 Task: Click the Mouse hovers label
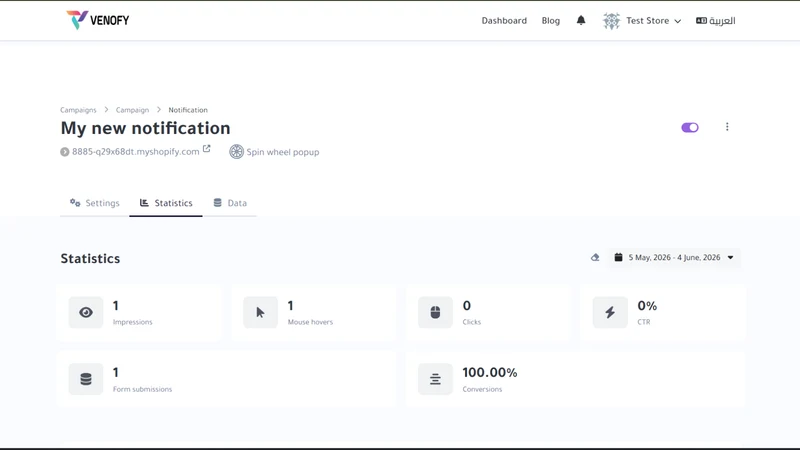click(310, 322)
